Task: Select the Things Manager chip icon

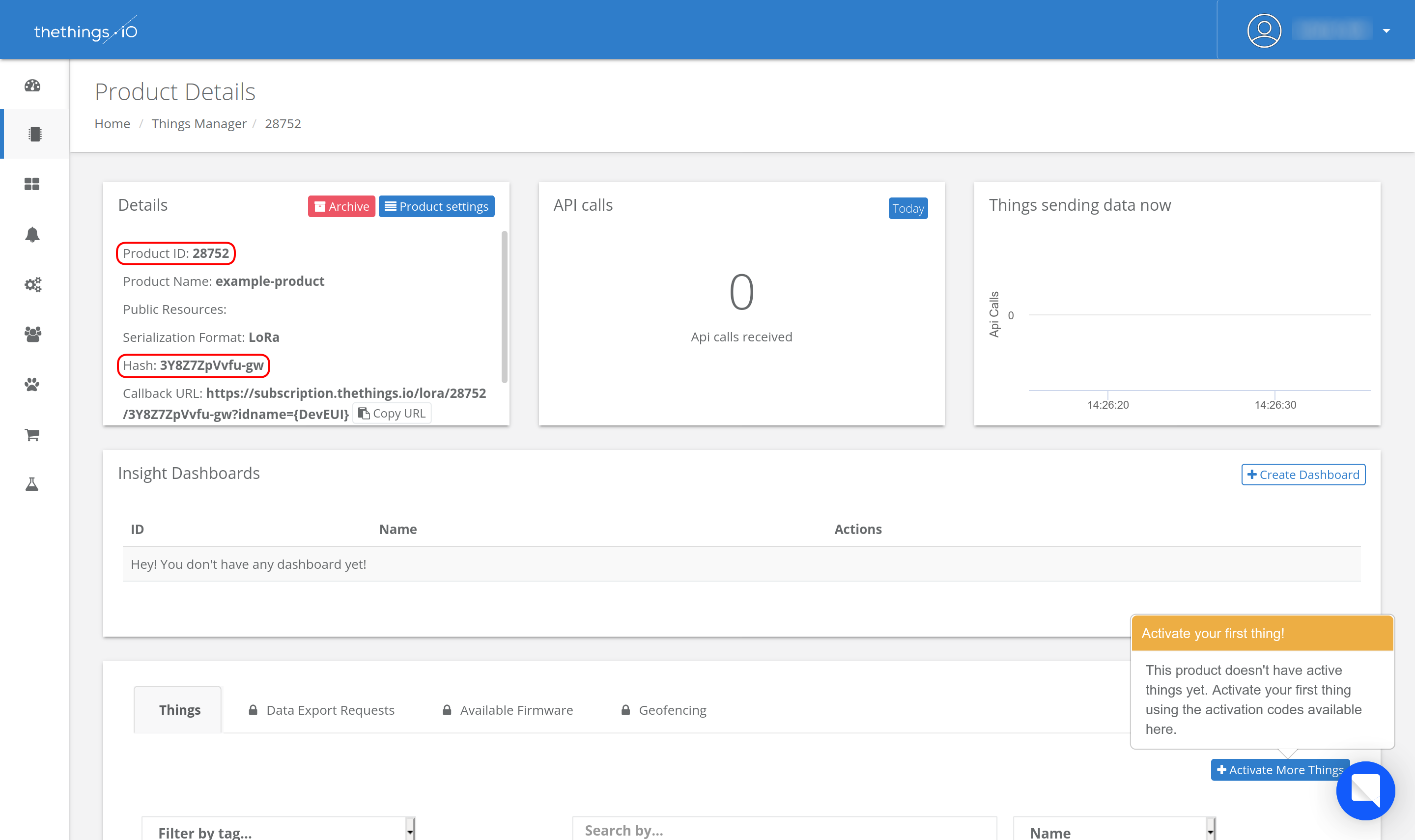Action: click(34, 134)
